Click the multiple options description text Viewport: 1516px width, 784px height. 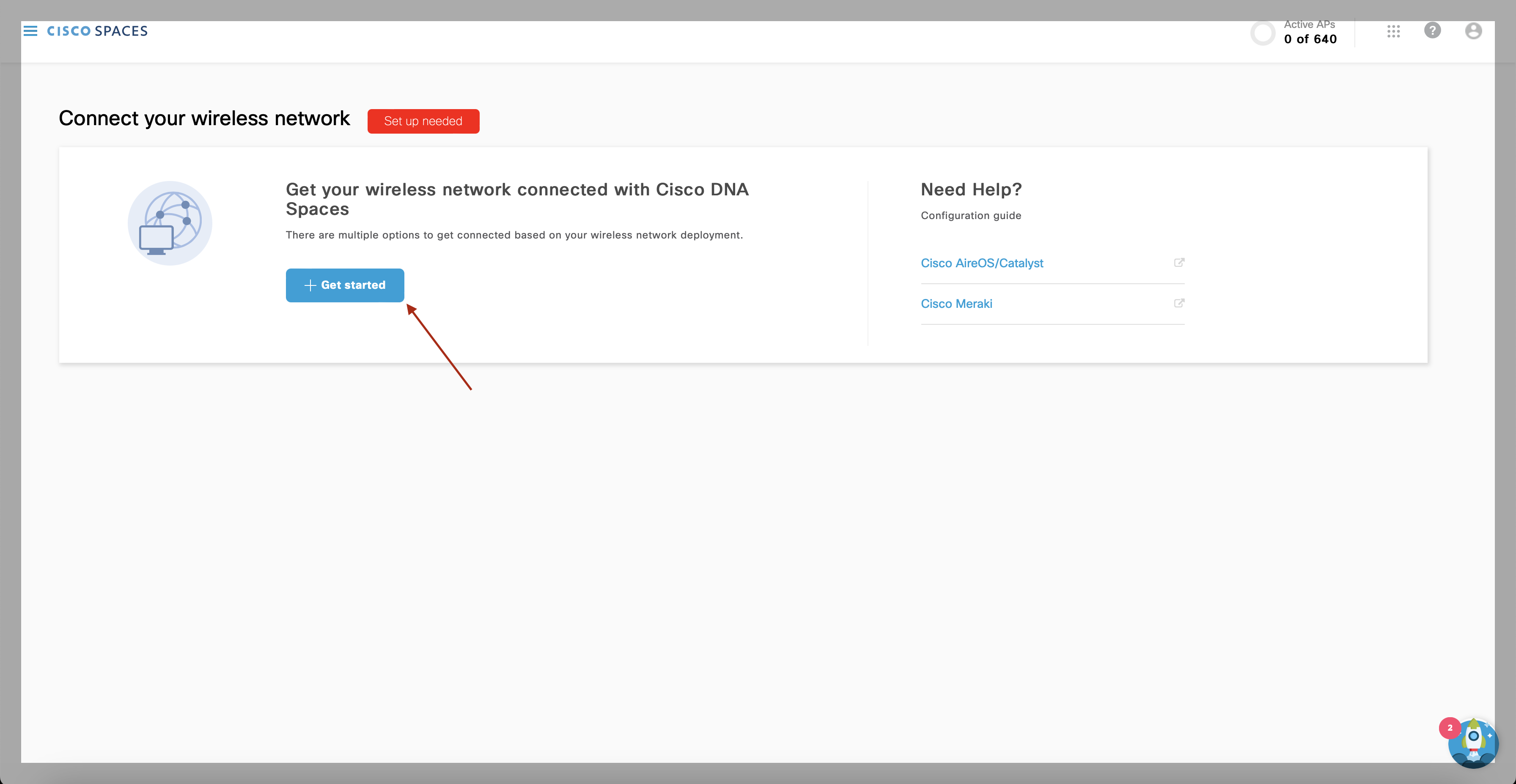tap(514, 235)
